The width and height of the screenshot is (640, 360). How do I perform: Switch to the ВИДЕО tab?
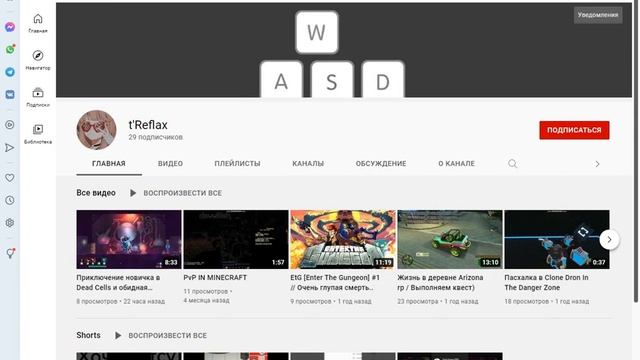[x=170, y=164]
